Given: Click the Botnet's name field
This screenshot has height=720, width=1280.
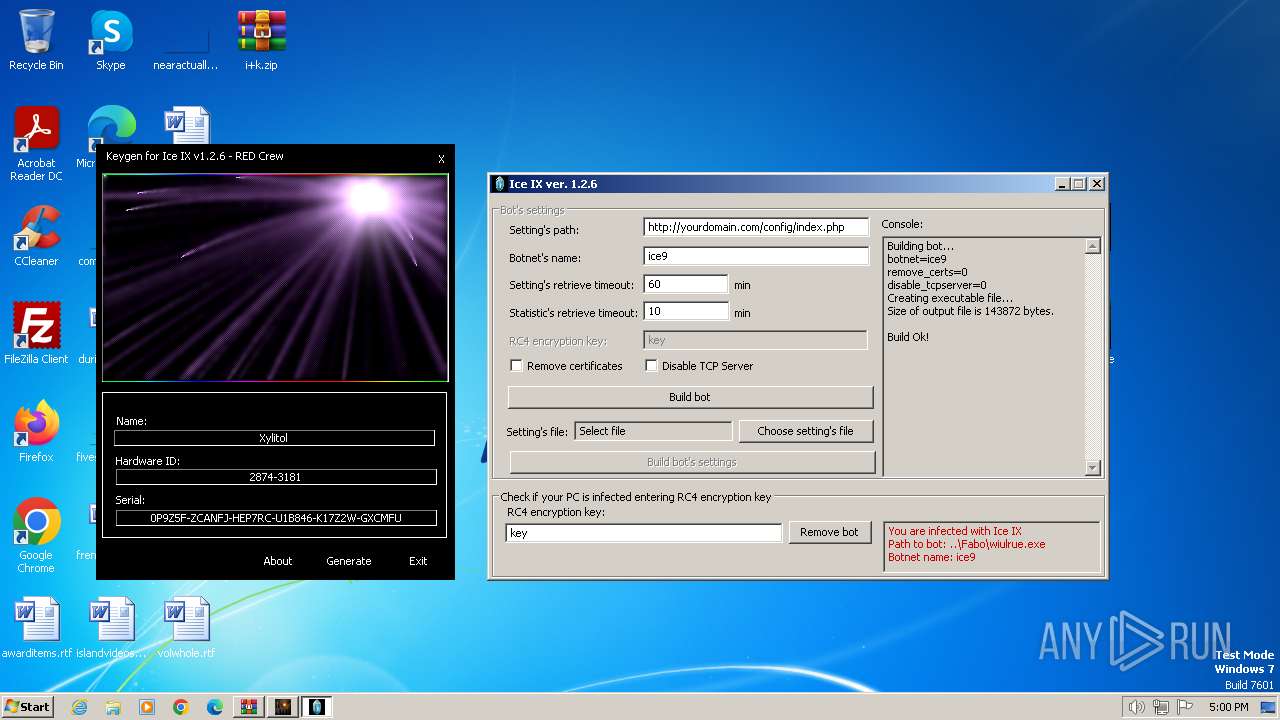Looking at the screenshot, I should coord(756,257).
